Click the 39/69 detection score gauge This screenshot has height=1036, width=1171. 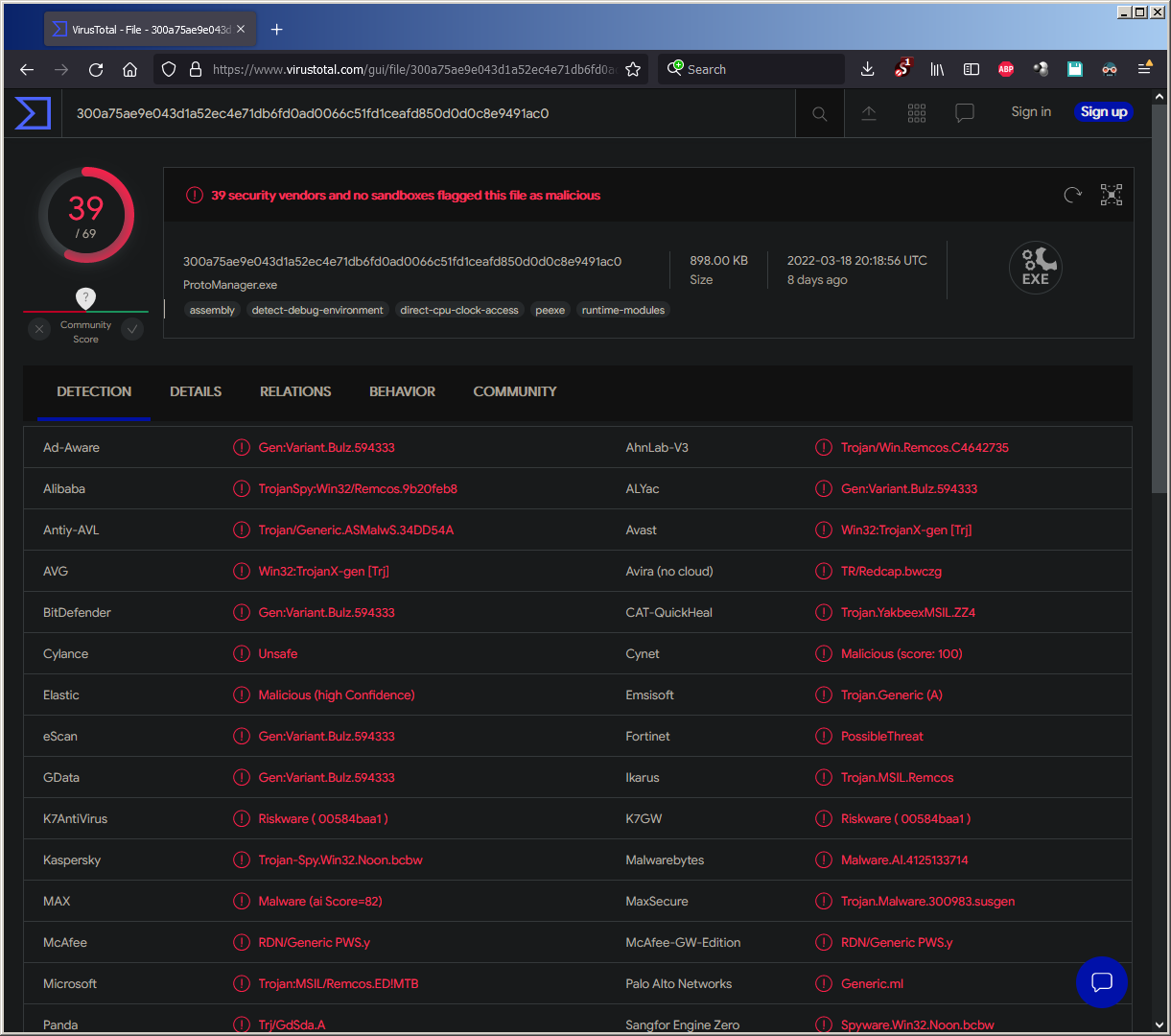click(85, 216)
